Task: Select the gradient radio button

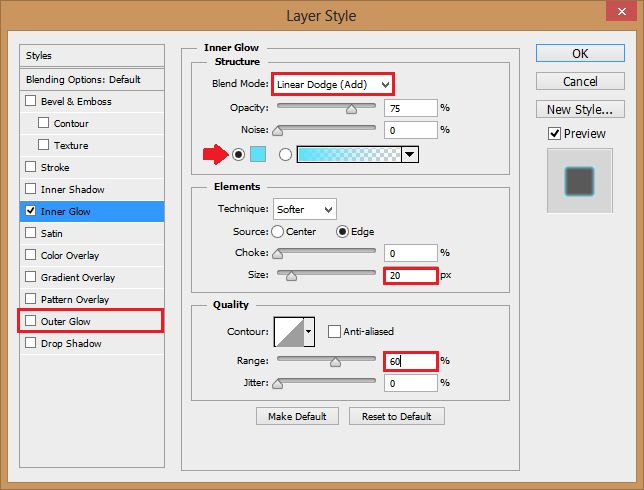Action: (286, 155)
